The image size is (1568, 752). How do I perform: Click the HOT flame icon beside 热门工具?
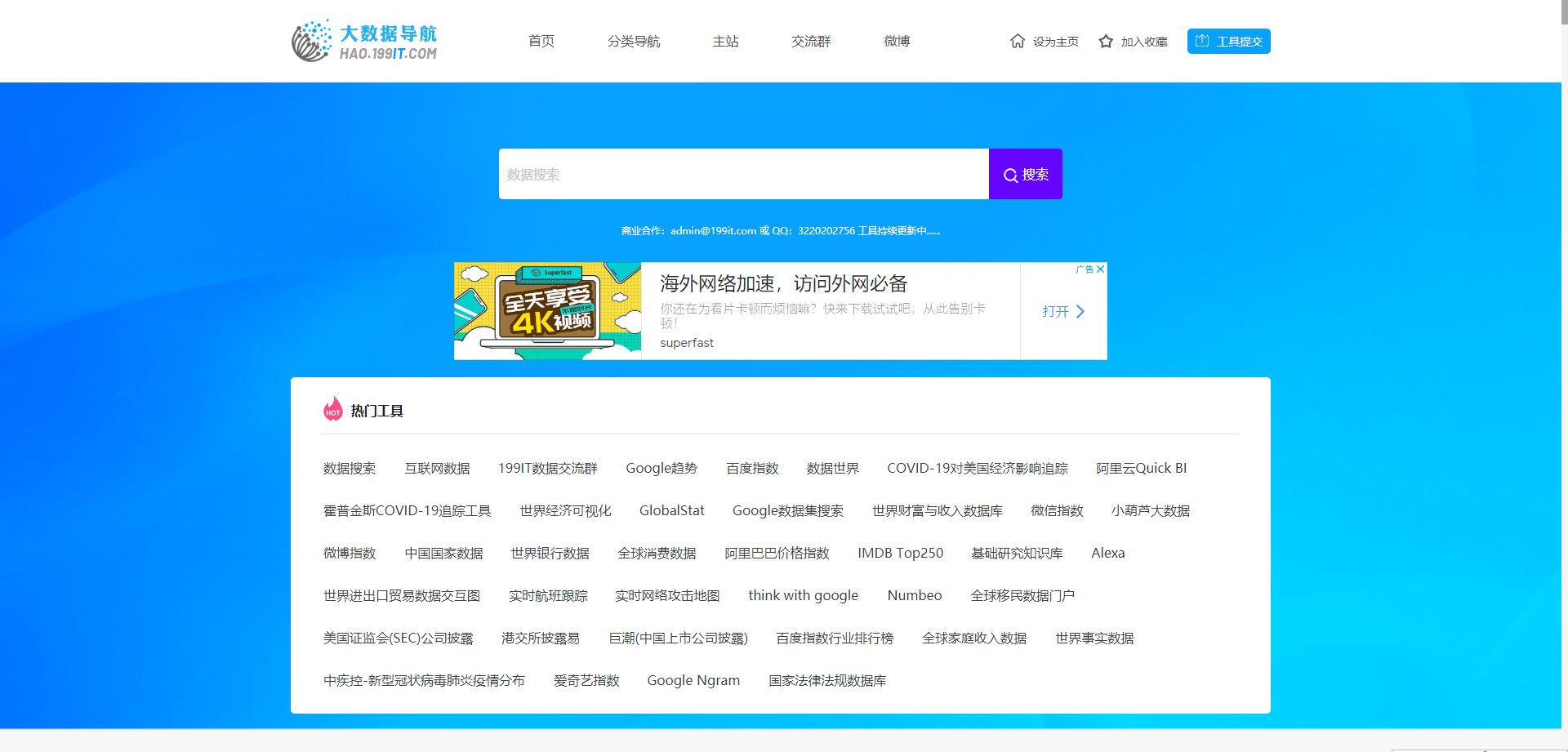(x=332, y=409)
